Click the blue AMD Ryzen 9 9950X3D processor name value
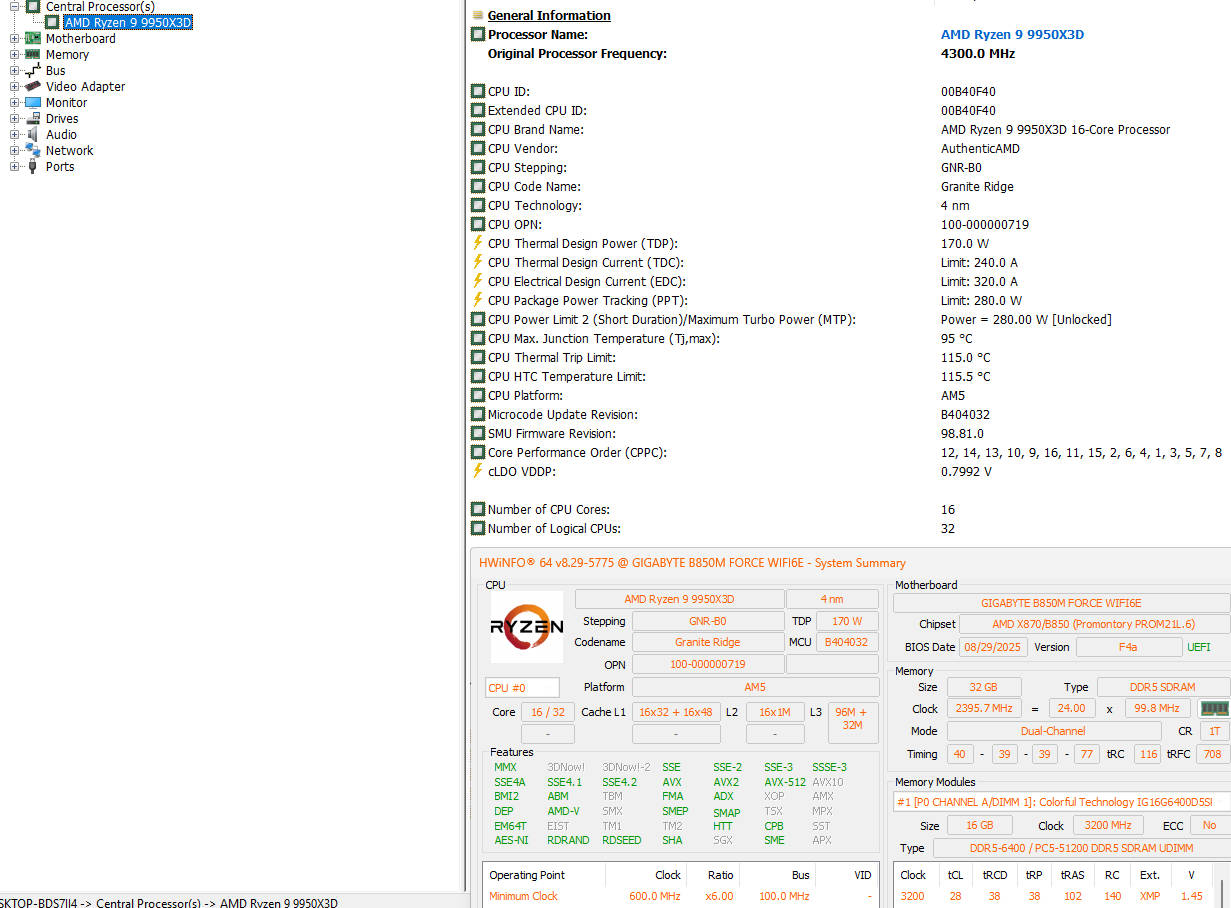The image size is (1231, 908). tap(1012, 35)
